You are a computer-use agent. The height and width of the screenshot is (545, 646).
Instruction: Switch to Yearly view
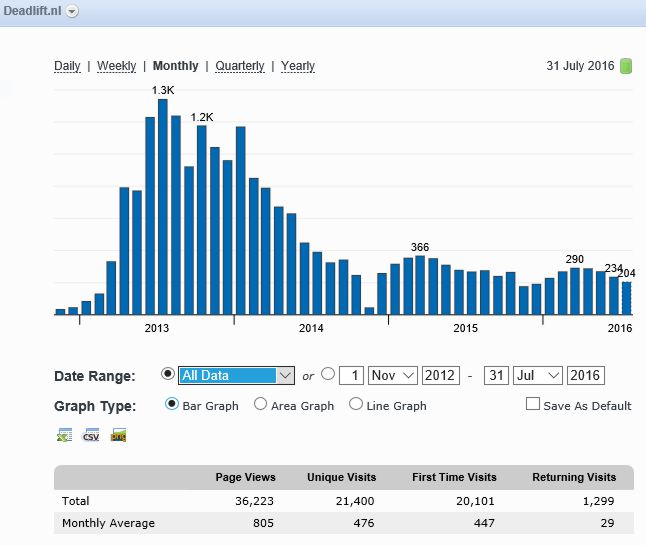298,66
